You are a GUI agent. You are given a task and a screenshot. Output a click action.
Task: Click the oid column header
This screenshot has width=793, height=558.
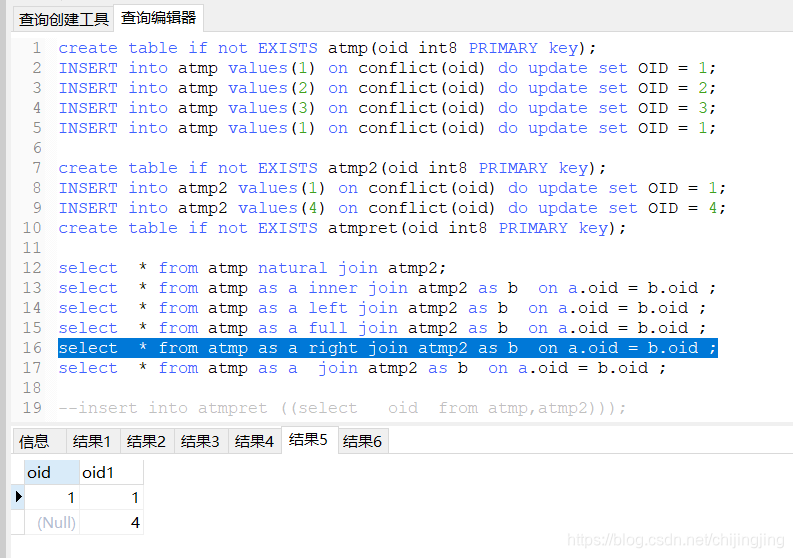click(52, 473)
